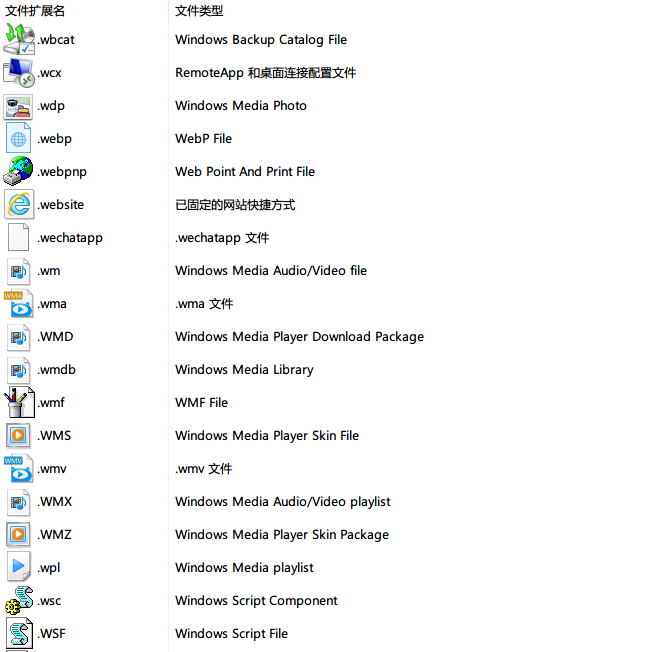Viewport: 670px width, 652px height.
Task: Select the .WMS skin file icon
Action: click(x=18, y=435)
